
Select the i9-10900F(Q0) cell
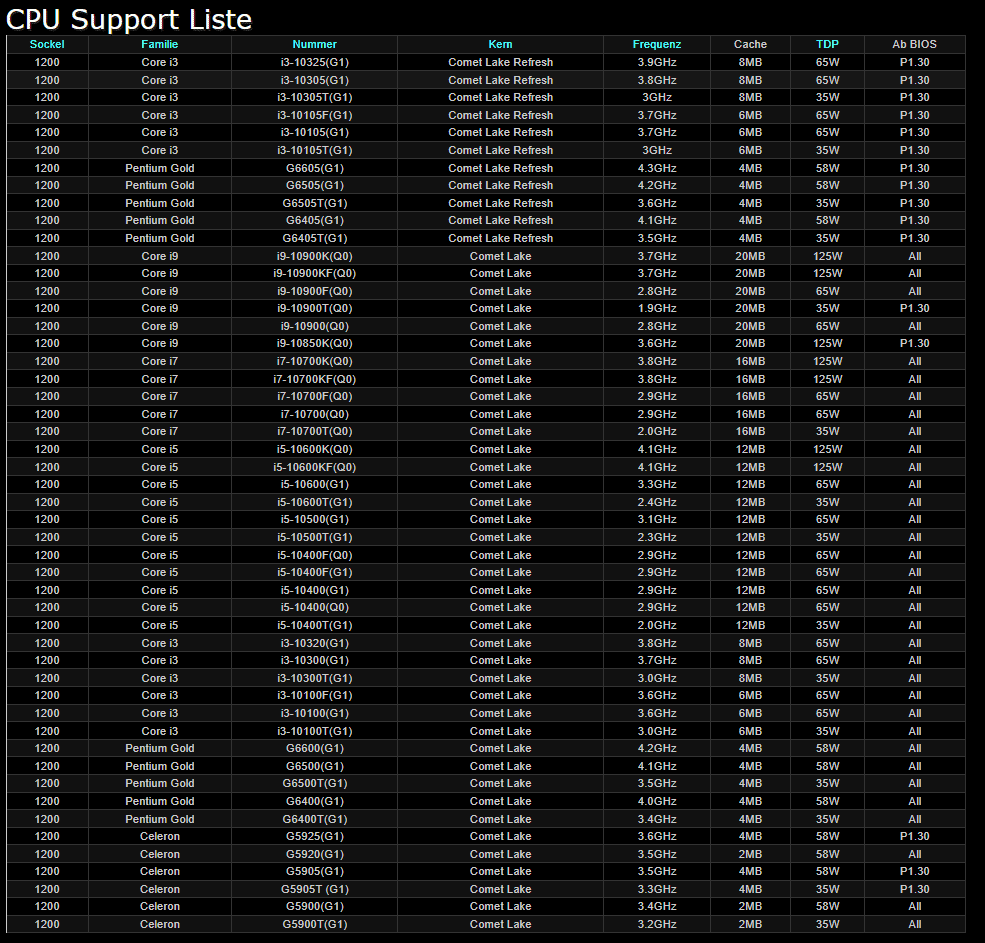(x=314, y=291)
